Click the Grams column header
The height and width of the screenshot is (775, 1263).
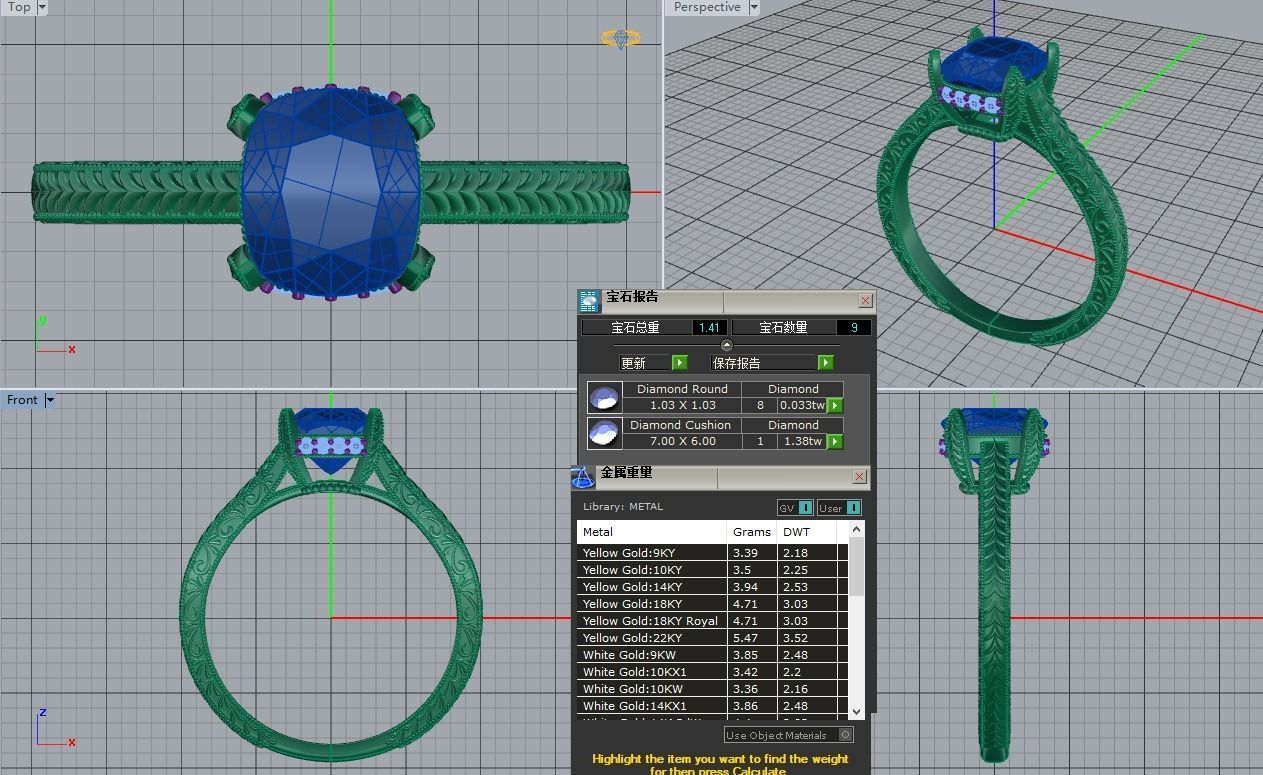click(751, 532)
